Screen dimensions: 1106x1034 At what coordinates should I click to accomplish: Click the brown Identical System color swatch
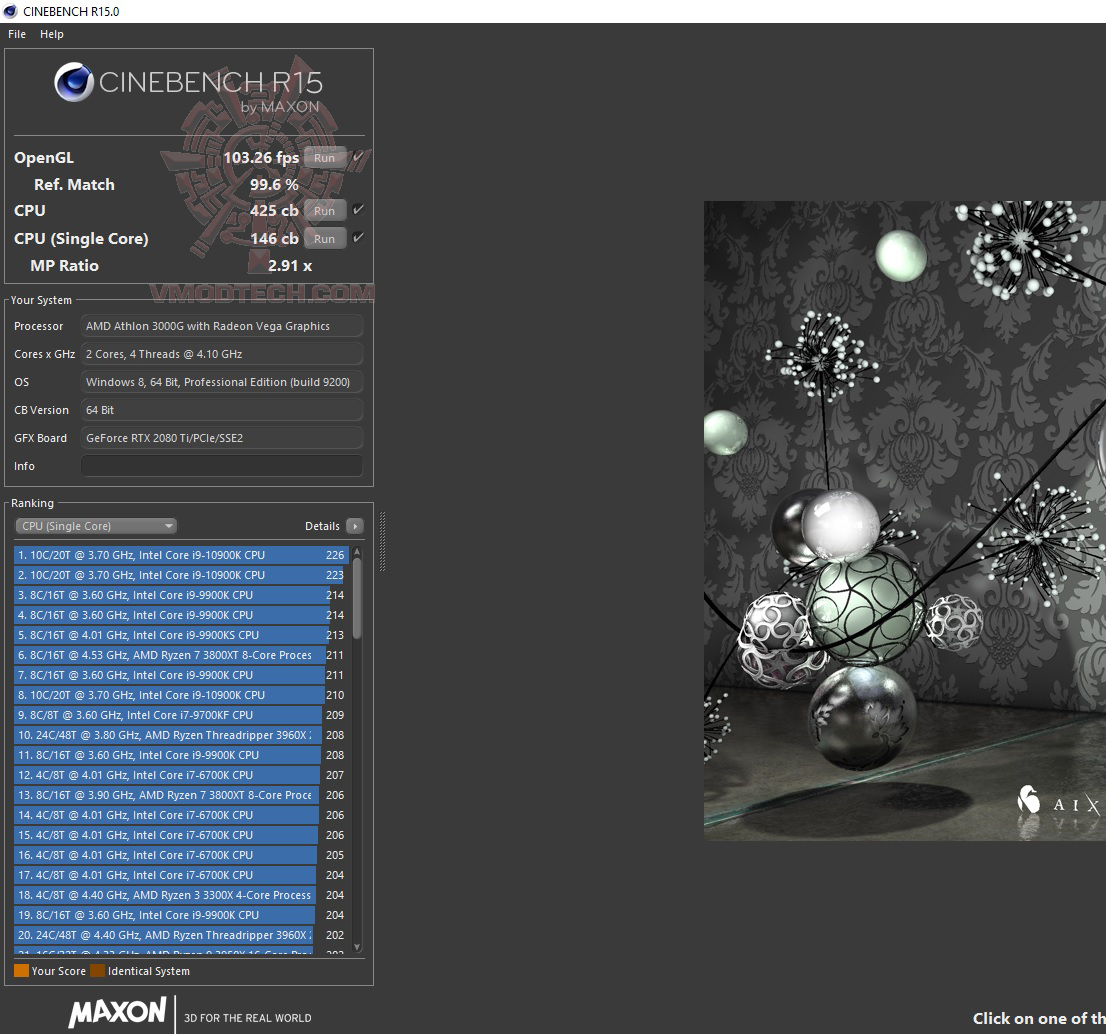coord(97,971)
